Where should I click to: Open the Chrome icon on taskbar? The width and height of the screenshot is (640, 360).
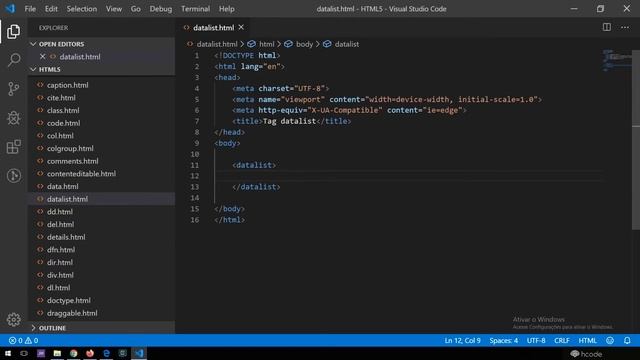(x=73, y=353)
